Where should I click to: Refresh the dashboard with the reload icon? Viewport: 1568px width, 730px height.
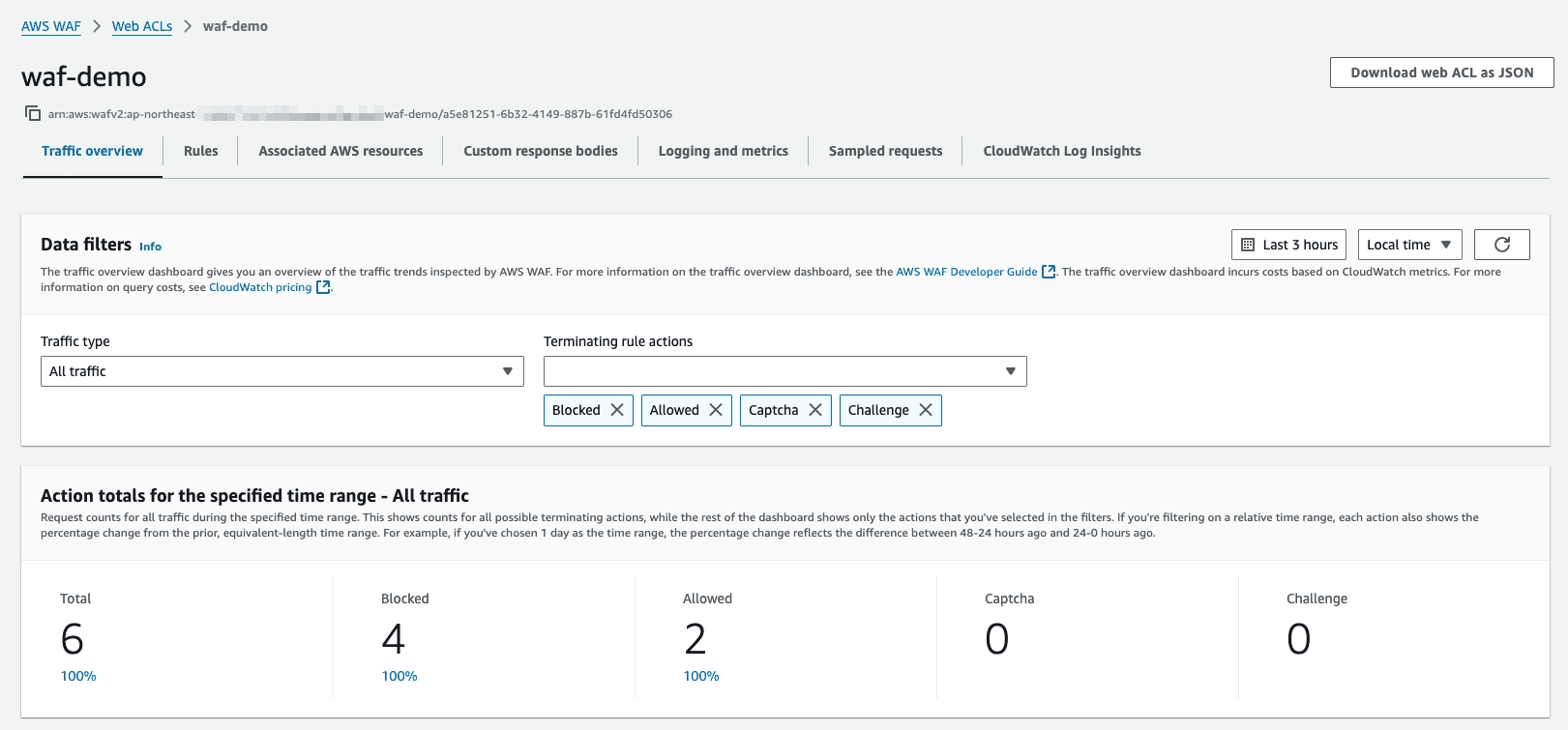coord(1501,245)
